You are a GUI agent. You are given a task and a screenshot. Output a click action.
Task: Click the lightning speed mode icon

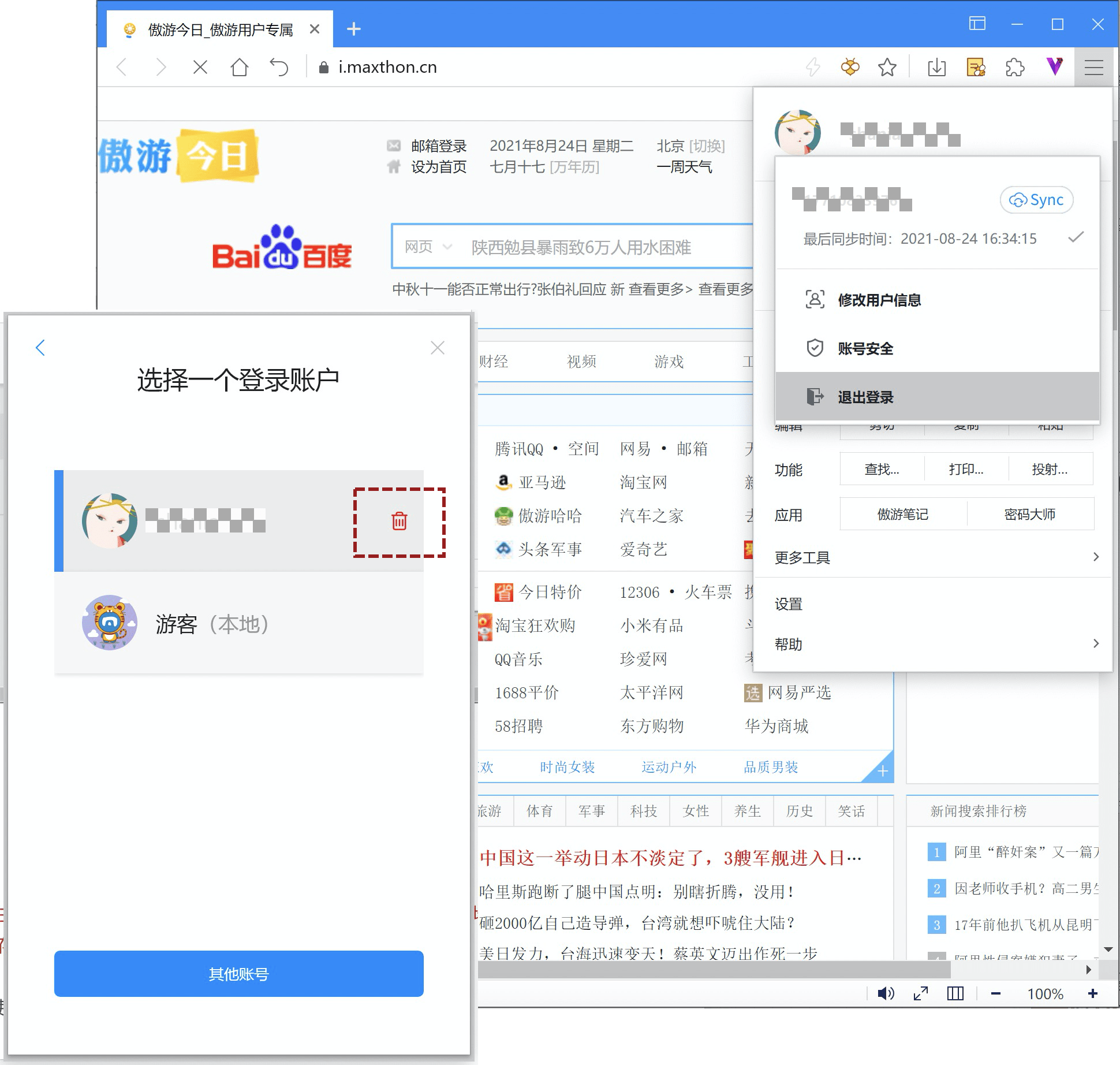point(813,68)
